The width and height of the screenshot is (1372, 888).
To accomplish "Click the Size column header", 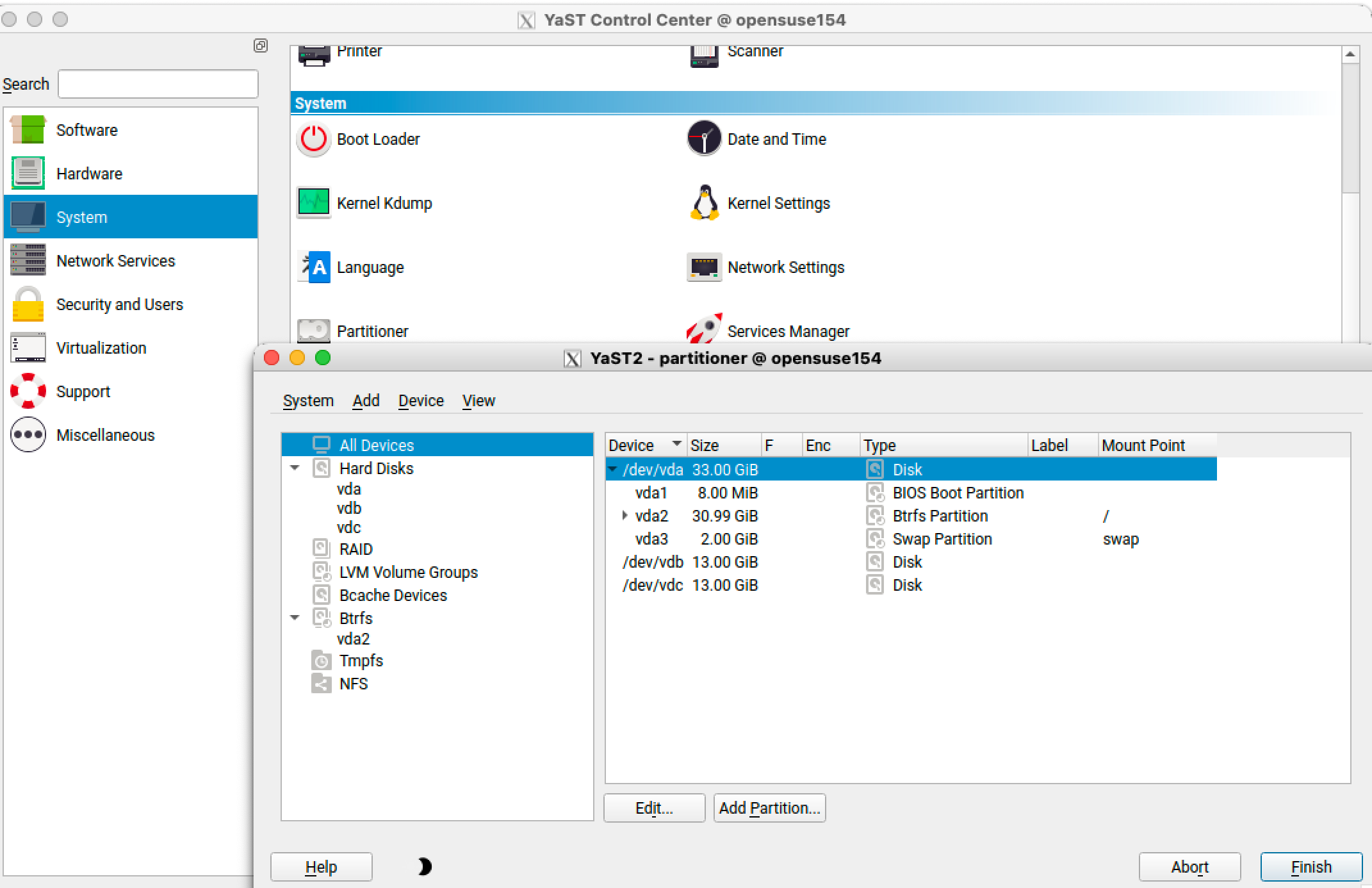I will [x=724, y=445].
